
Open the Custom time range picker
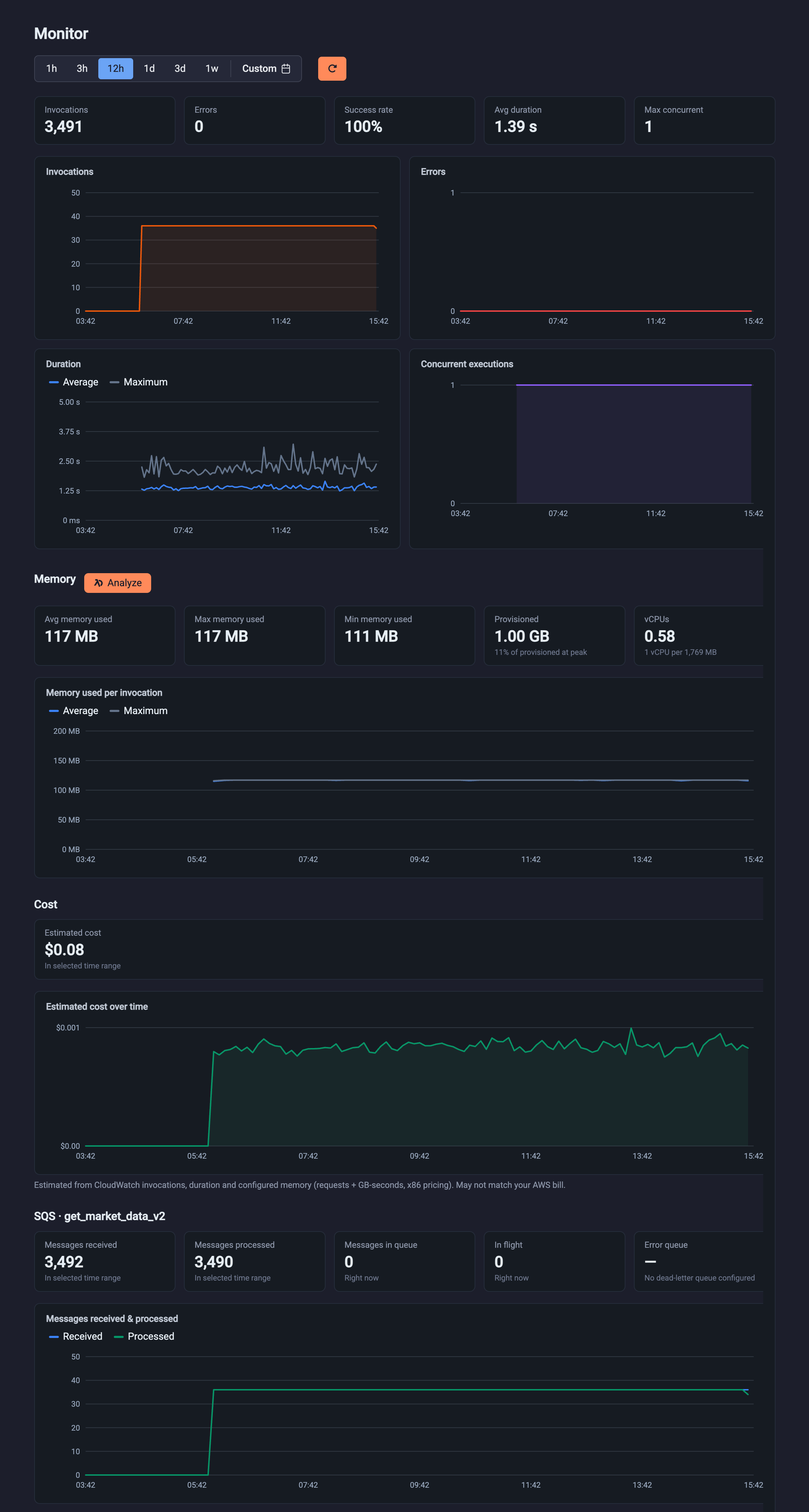tap(266, 69)
